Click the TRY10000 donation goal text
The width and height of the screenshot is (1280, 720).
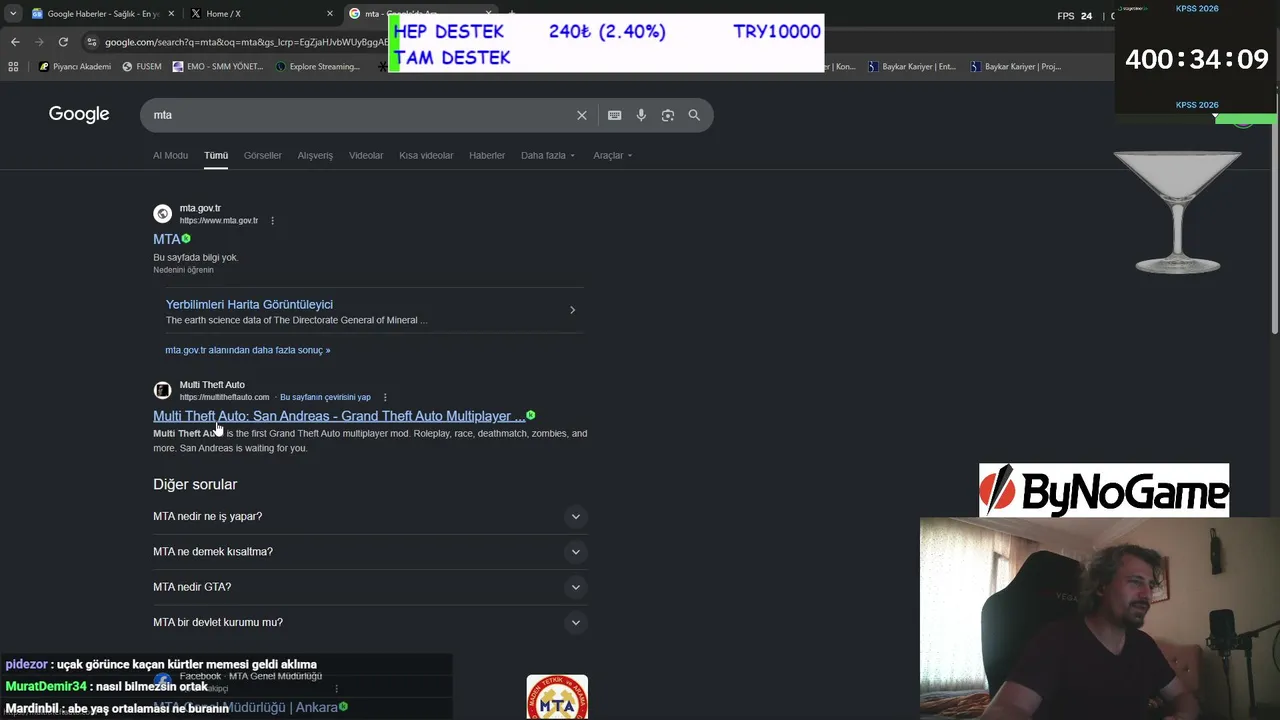click(777, 31)
